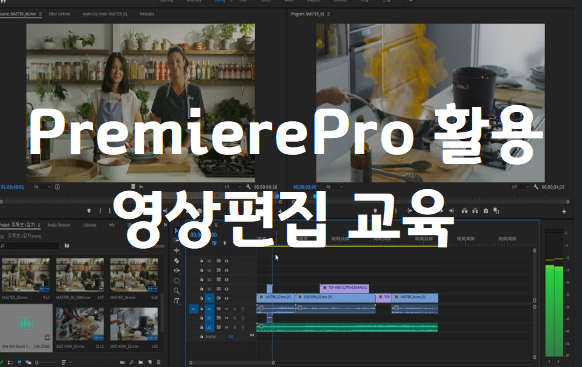Target the A2 track label button

coord(209,318)
